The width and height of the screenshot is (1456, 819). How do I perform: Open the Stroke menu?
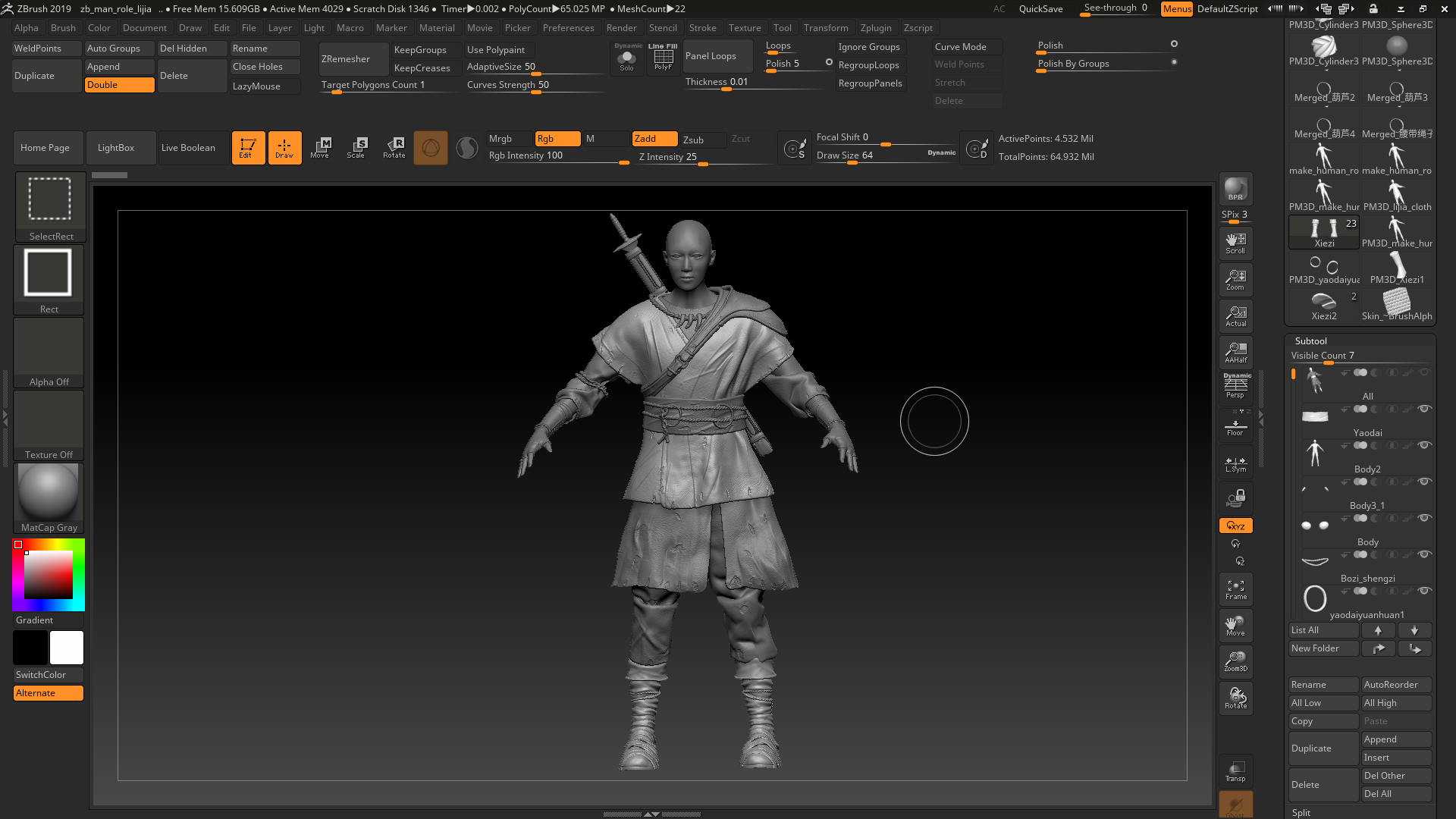[702, 28]
